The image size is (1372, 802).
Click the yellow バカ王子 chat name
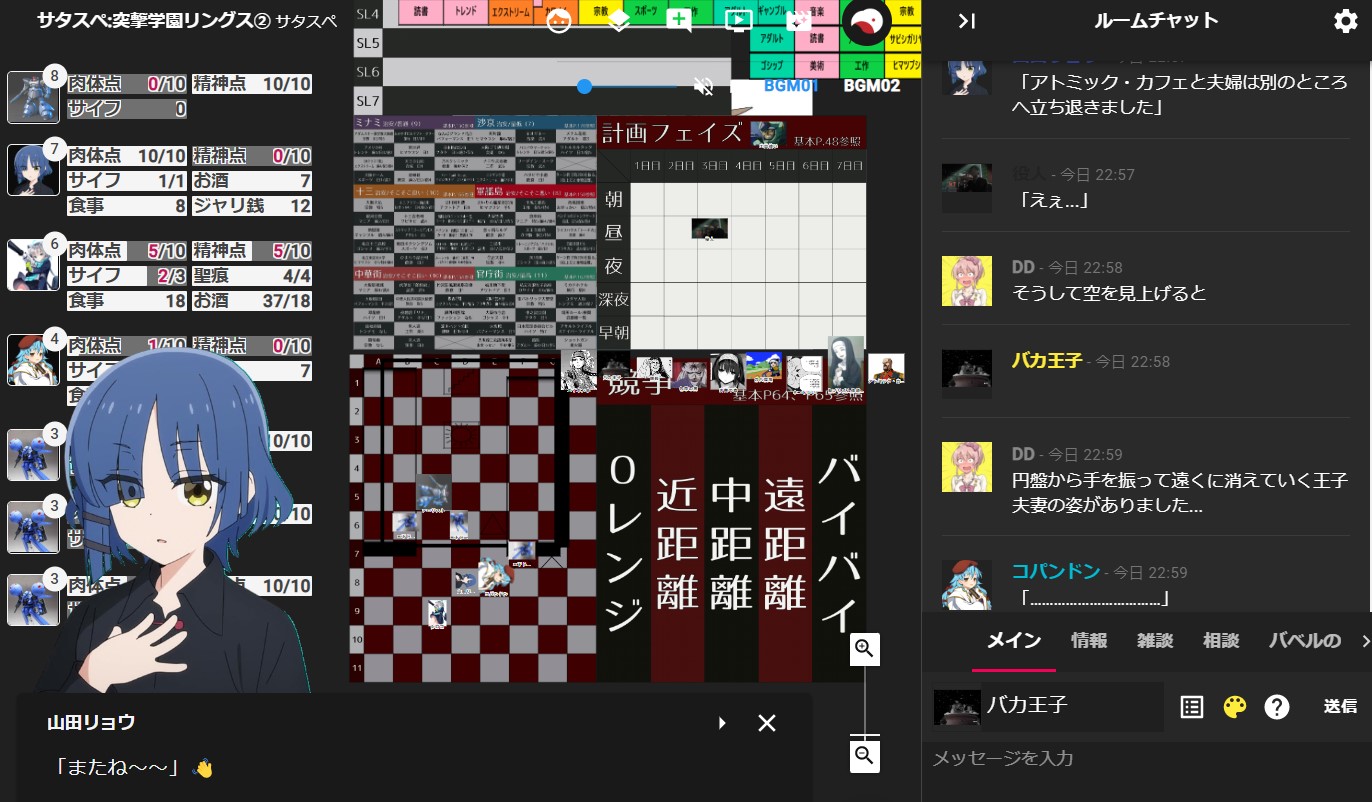(x=1047, y=361)
